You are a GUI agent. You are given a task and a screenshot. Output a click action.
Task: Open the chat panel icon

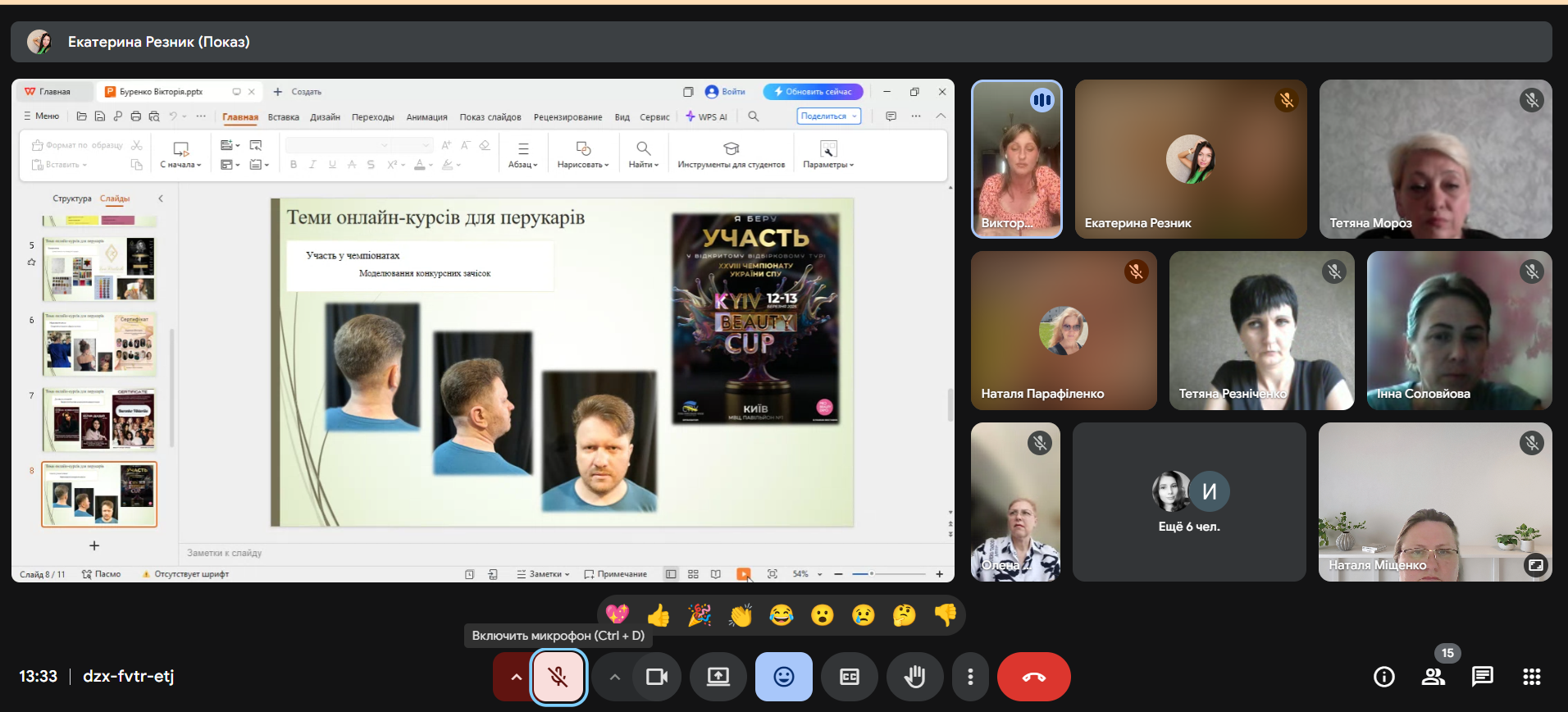pos(1483,677)
